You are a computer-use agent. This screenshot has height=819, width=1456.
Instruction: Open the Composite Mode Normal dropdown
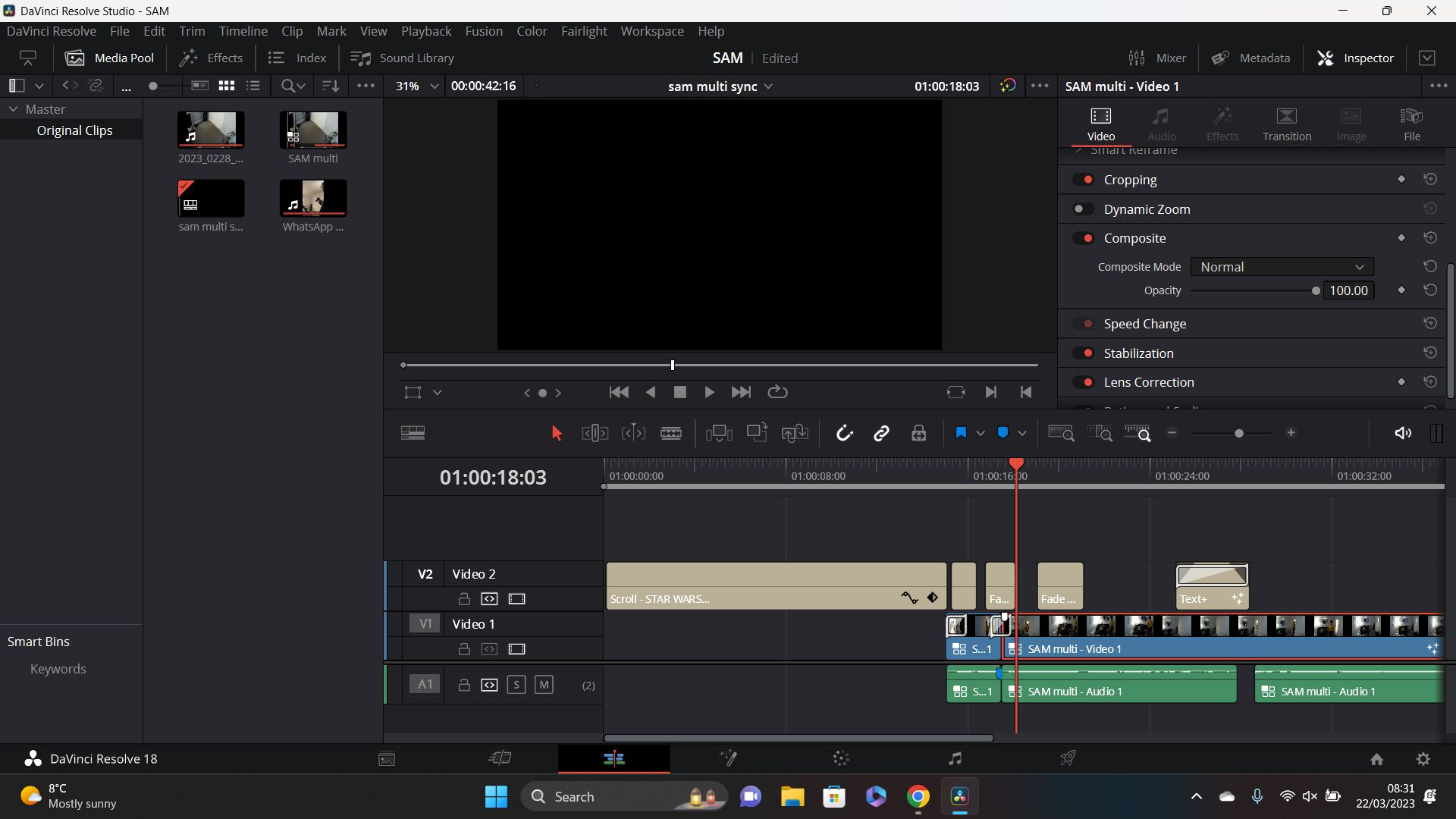click(x=1282, y=267)
